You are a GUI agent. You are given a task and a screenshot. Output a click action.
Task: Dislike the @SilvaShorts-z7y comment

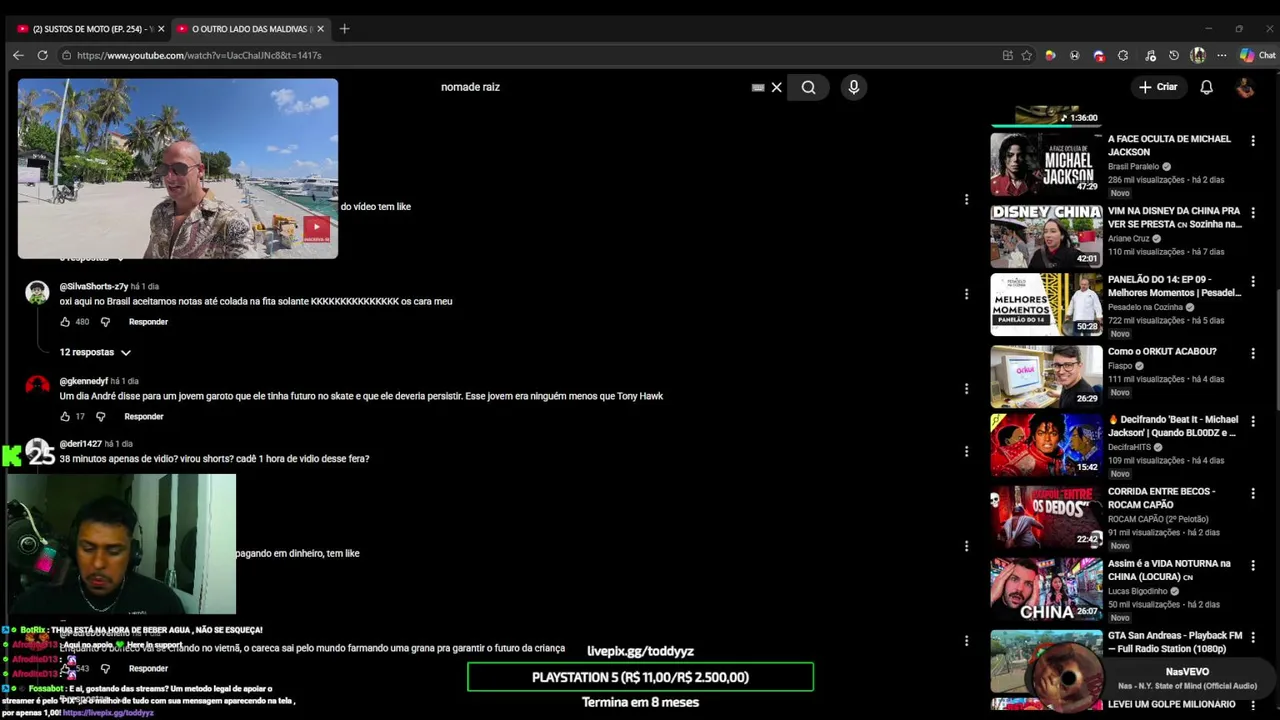click(105, 322)
